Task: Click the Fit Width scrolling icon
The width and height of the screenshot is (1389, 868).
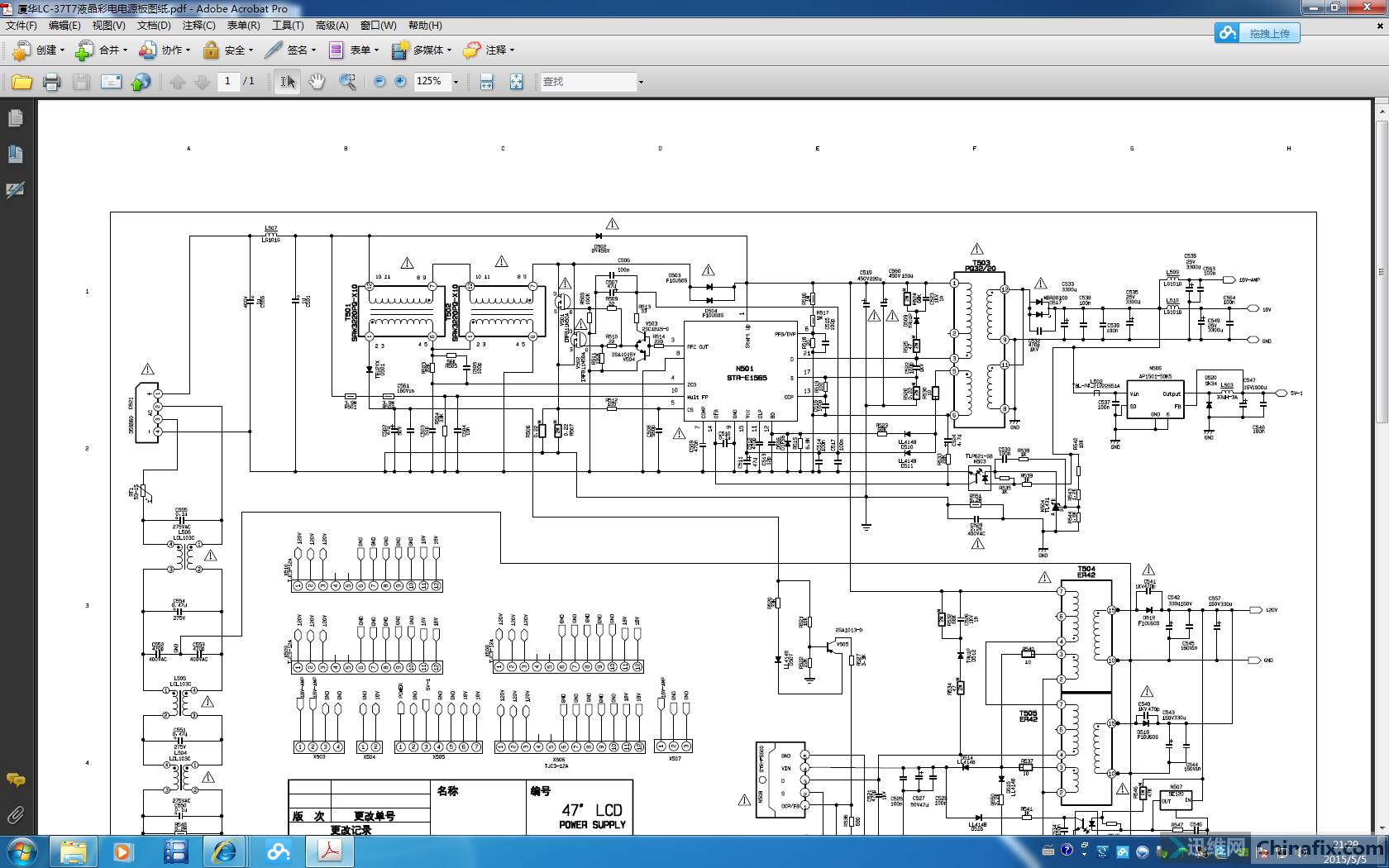Action: pyautogui.click(x=487, y=82)
